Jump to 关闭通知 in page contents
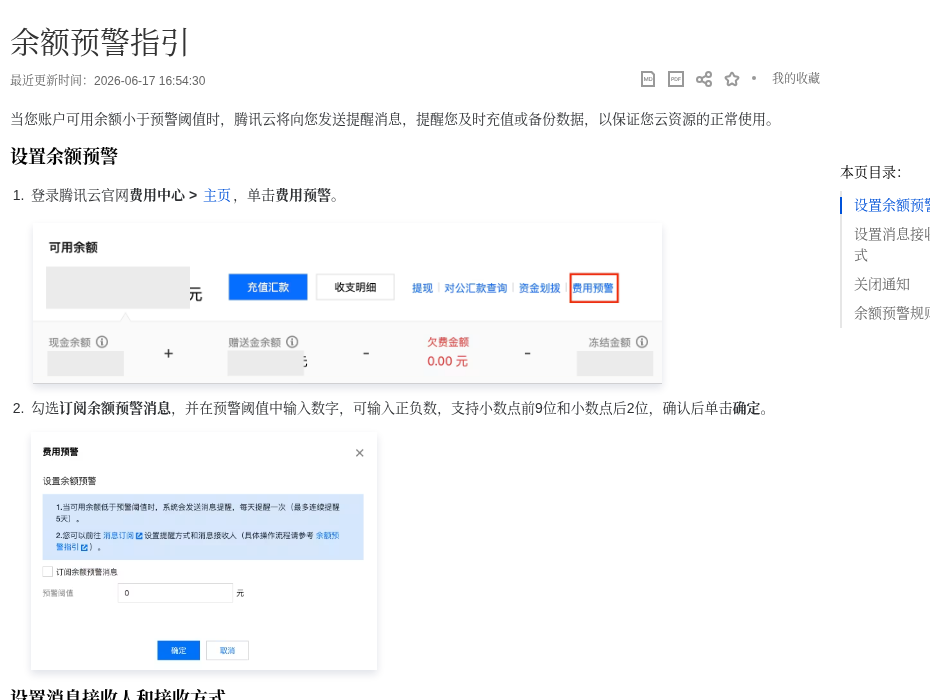 pos(882,284)
